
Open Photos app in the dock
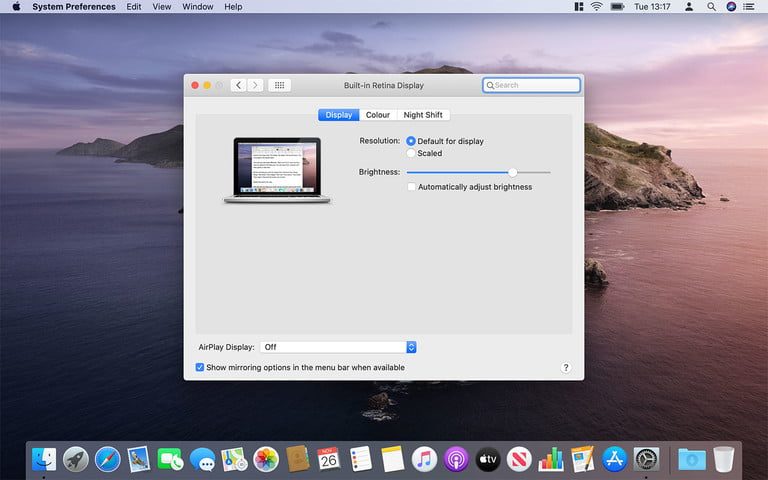pos(266,459)
